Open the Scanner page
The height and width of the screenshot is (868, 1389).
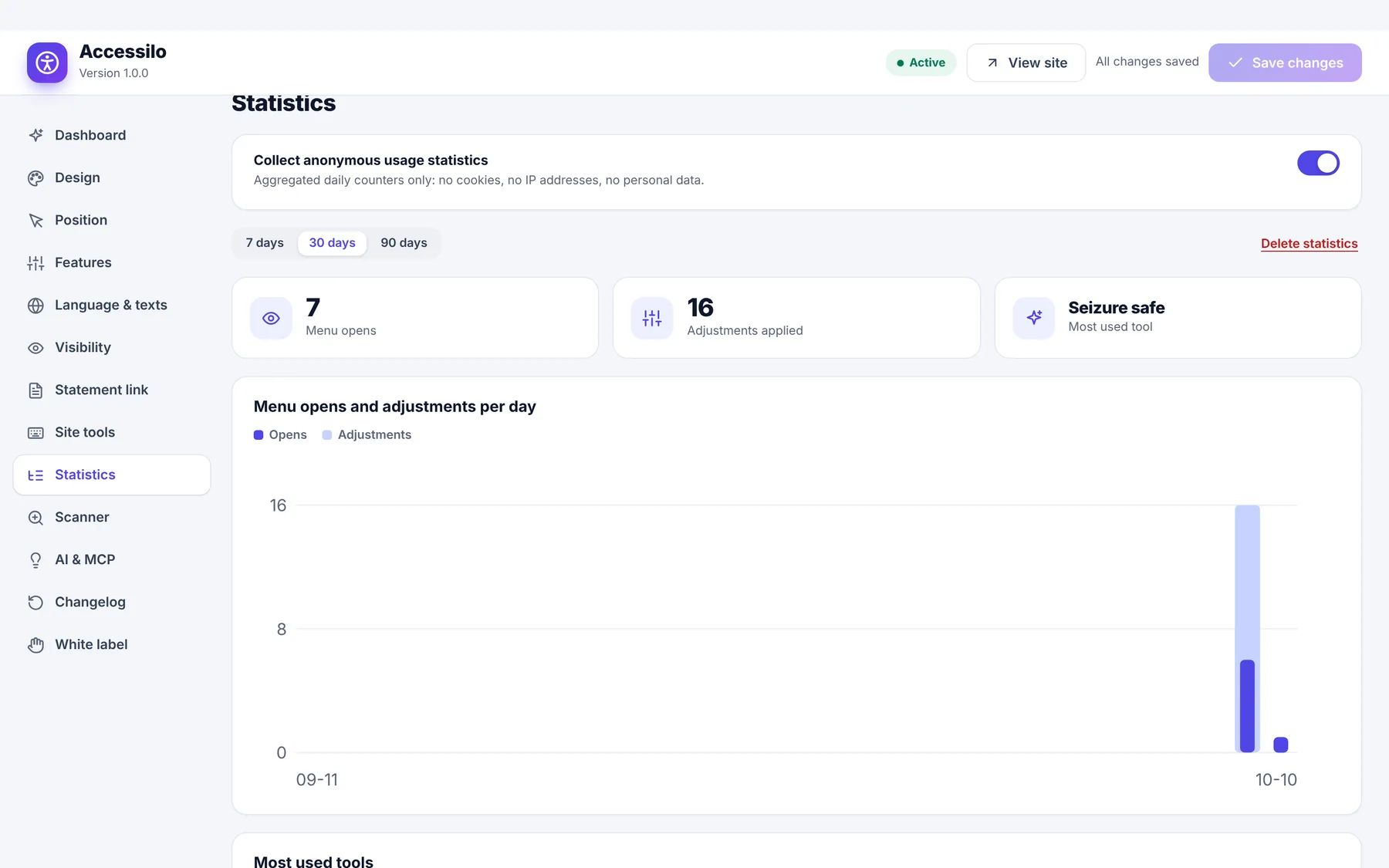112,517
